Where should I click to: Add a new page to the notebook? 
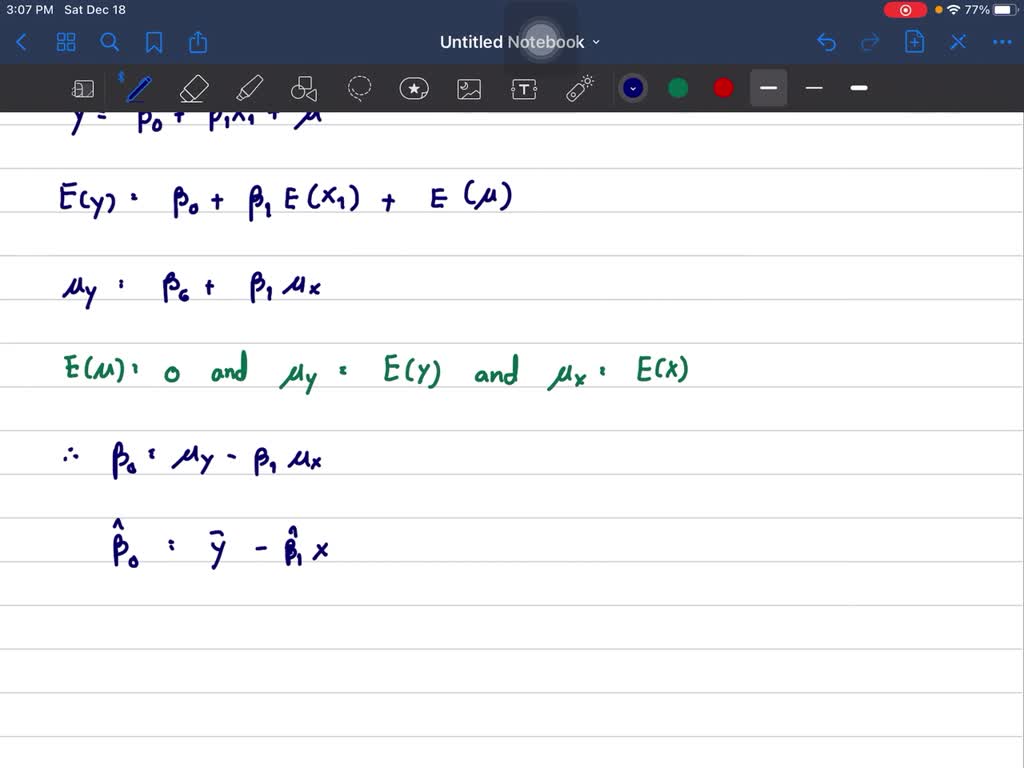(913, 42)
